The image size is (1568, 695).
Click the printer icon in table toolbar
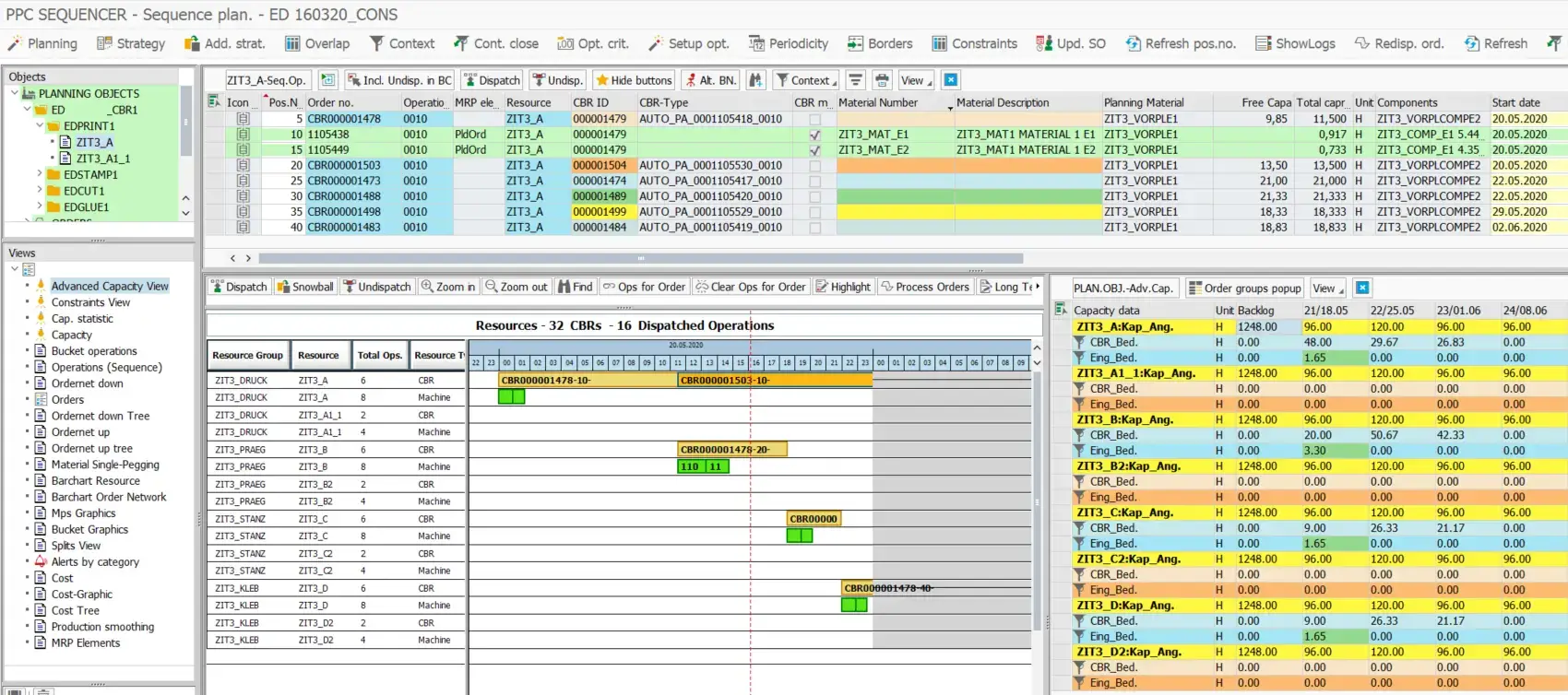pyautogui.click(x=882, y=80)
